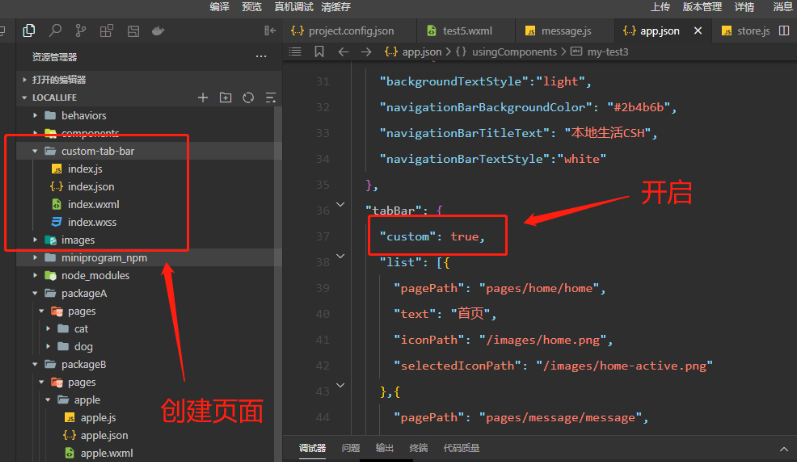
Task: Select usingComponents in the breadcrumb
Action: [514, 52]
